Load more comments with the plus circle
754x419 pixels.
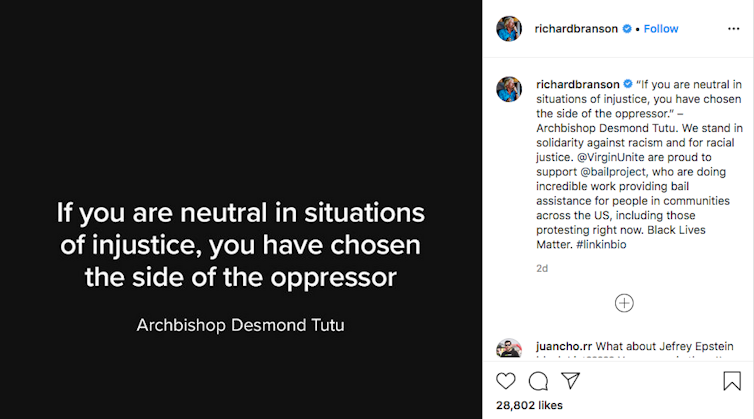click(x=624, y=303)
